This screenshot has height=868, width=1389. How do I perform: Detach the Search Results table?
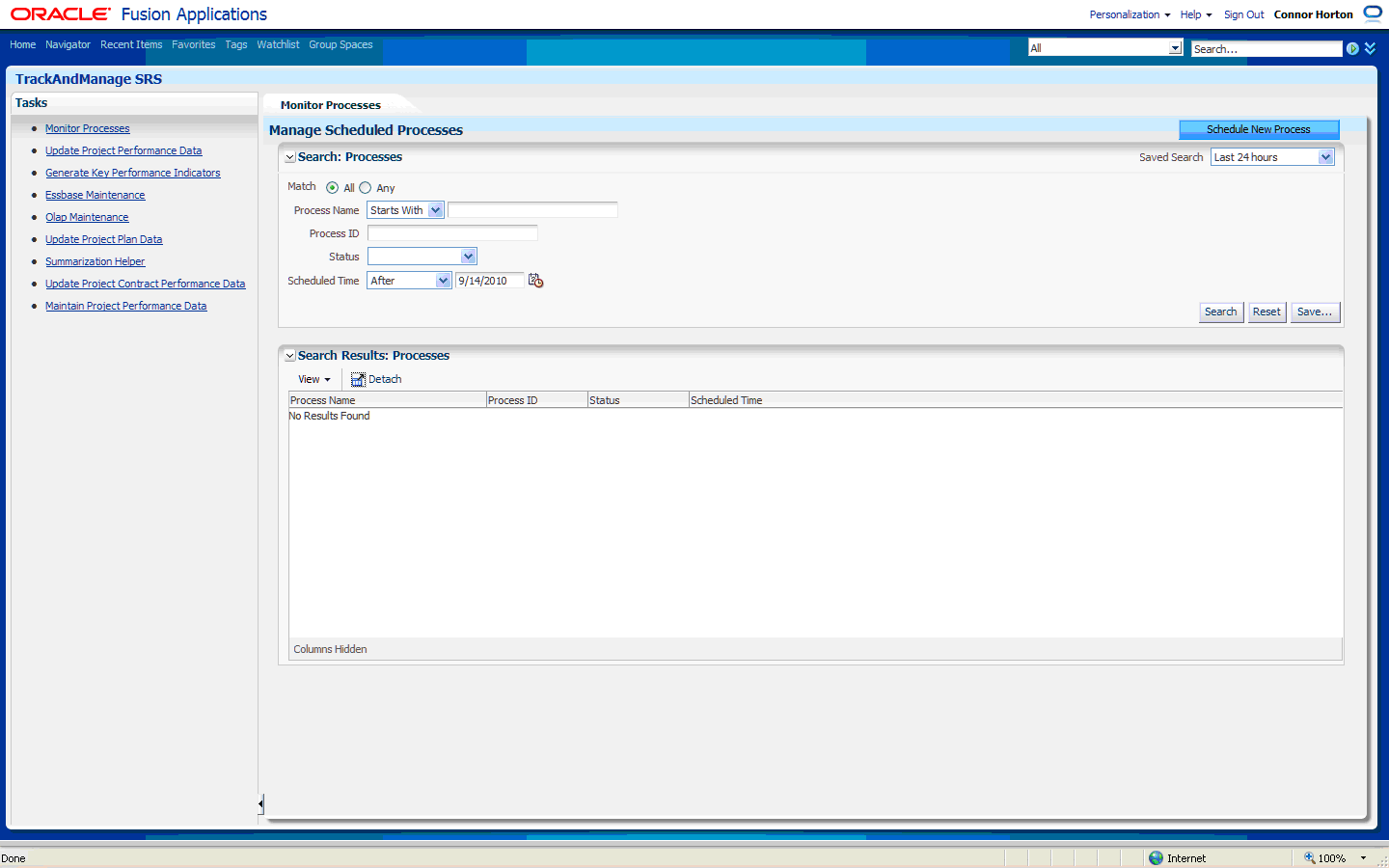point(375,379)
